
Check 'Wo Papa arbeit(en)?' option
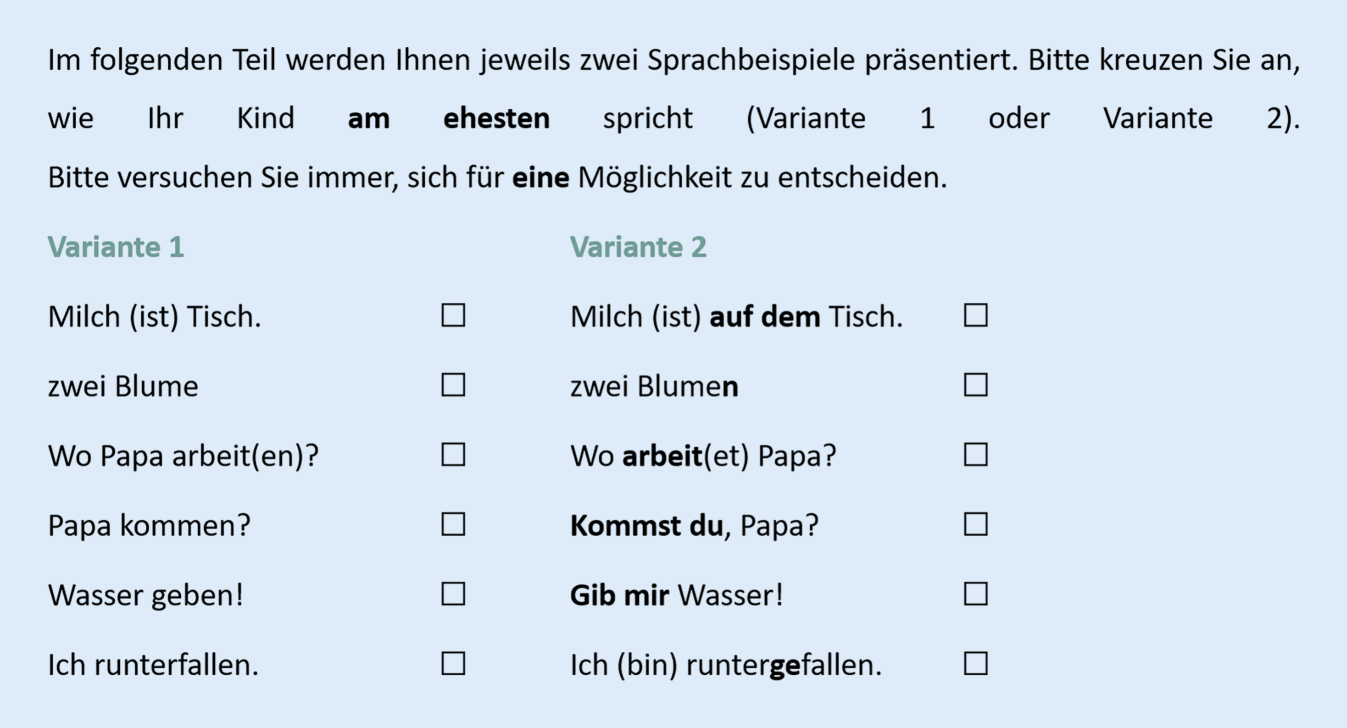453,455
